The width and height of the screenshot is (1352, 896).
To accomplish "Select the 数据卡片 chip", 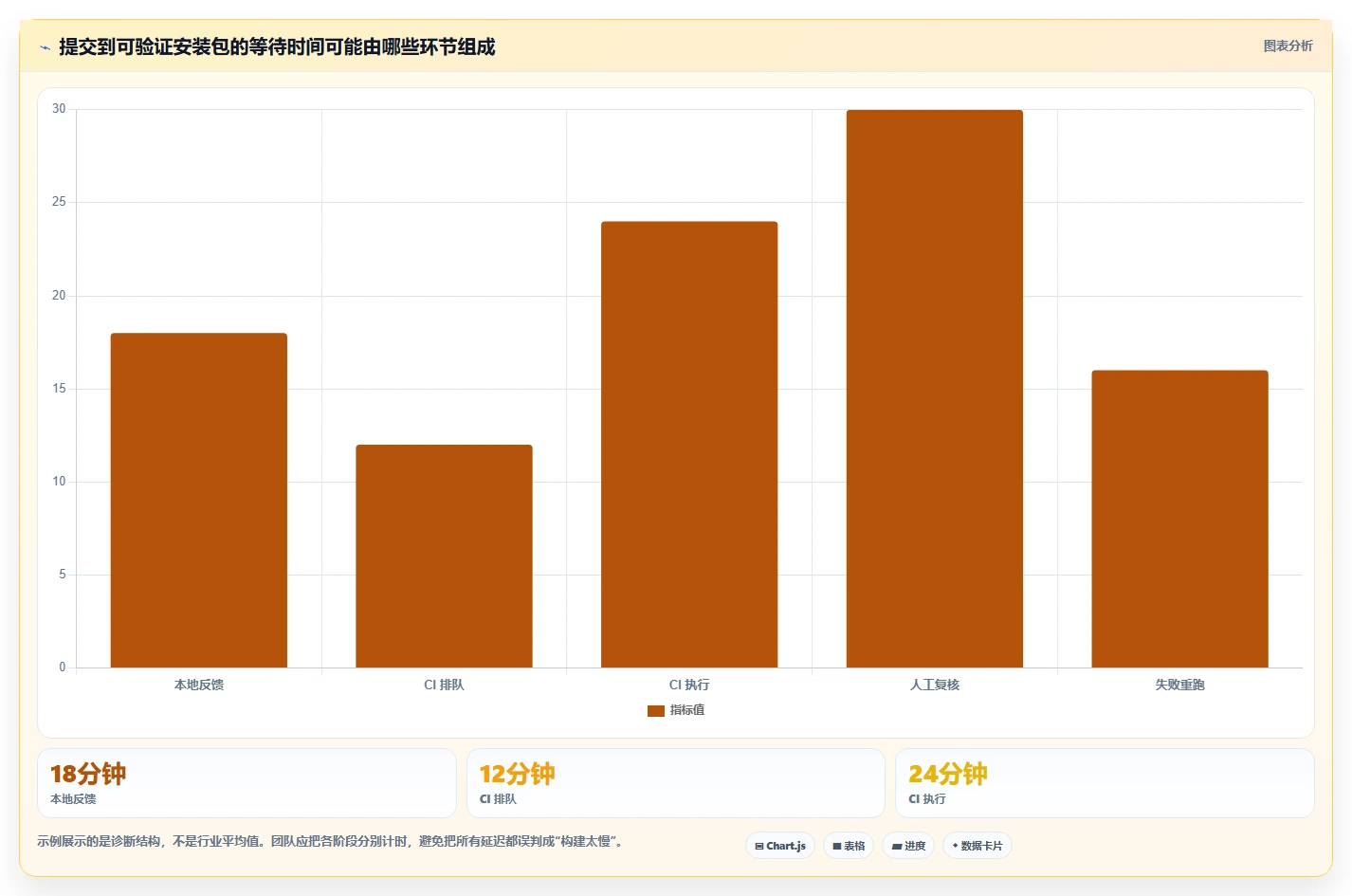I will [x=977, y=846].
